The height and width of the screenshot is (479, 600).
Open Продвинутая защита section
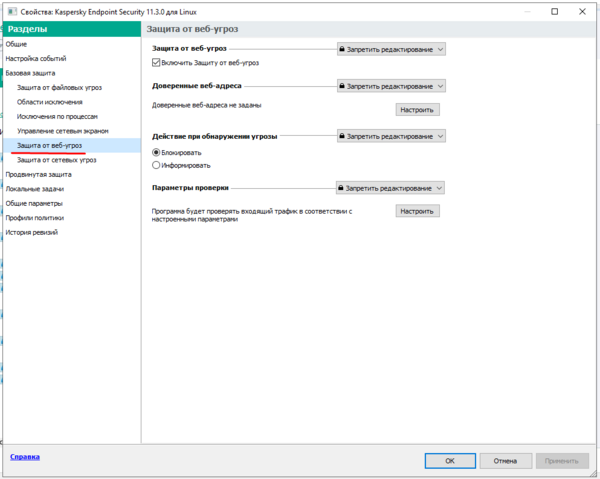pos(38,174)
